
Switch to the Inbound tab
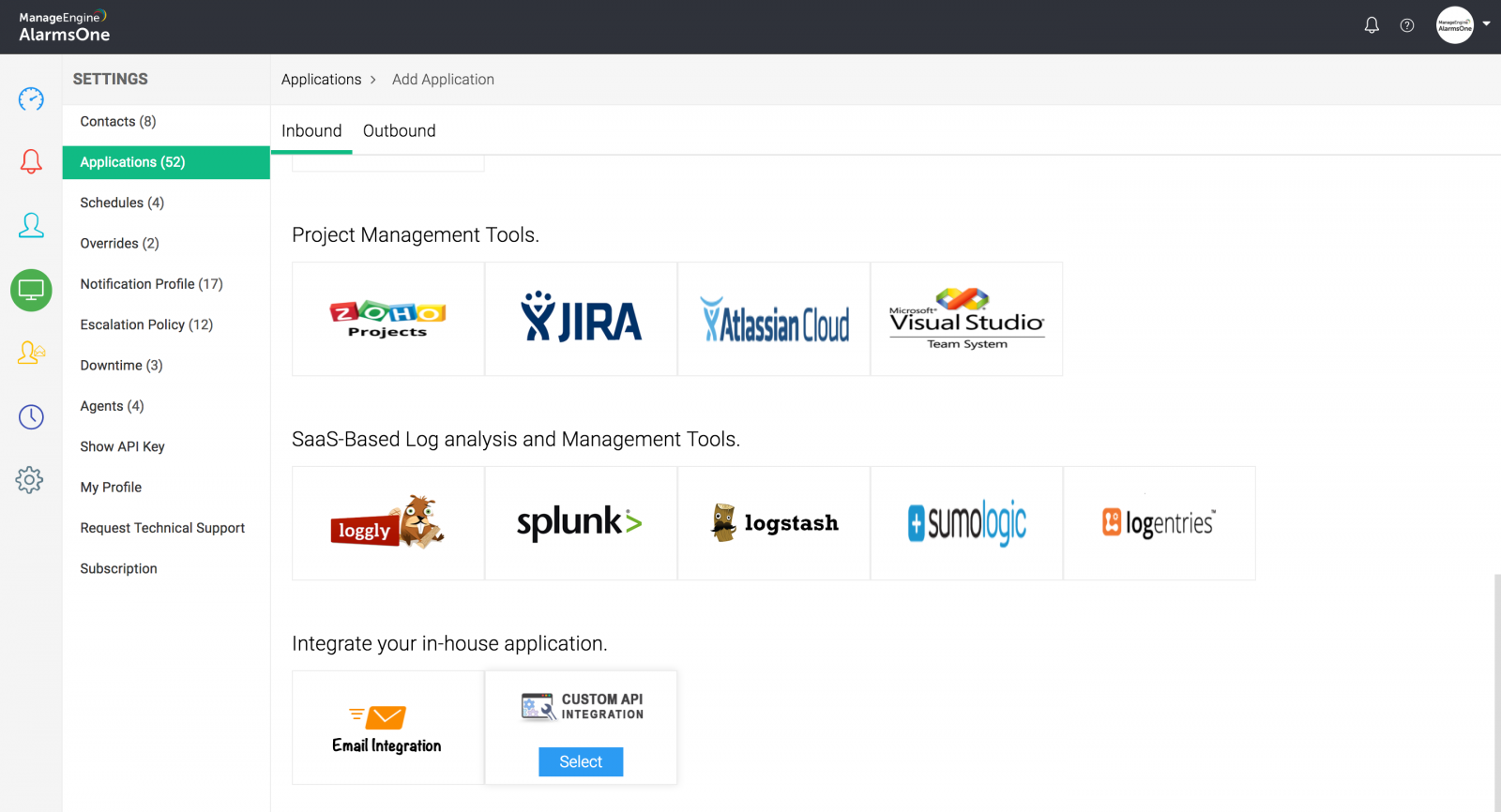click(311, 131)
